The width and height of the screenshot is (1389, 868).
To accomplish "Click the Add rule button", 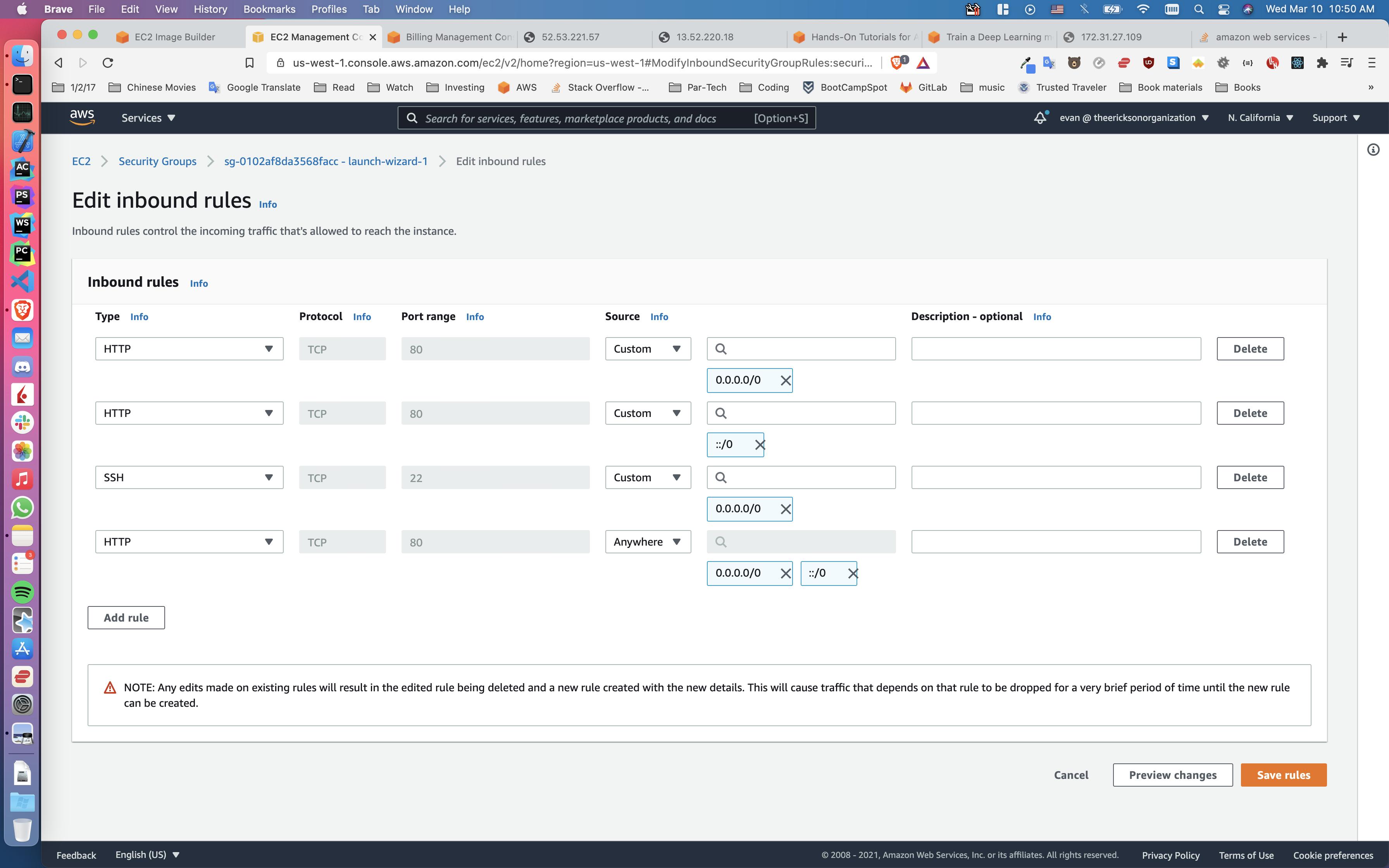I will click(x=126, y=618).
